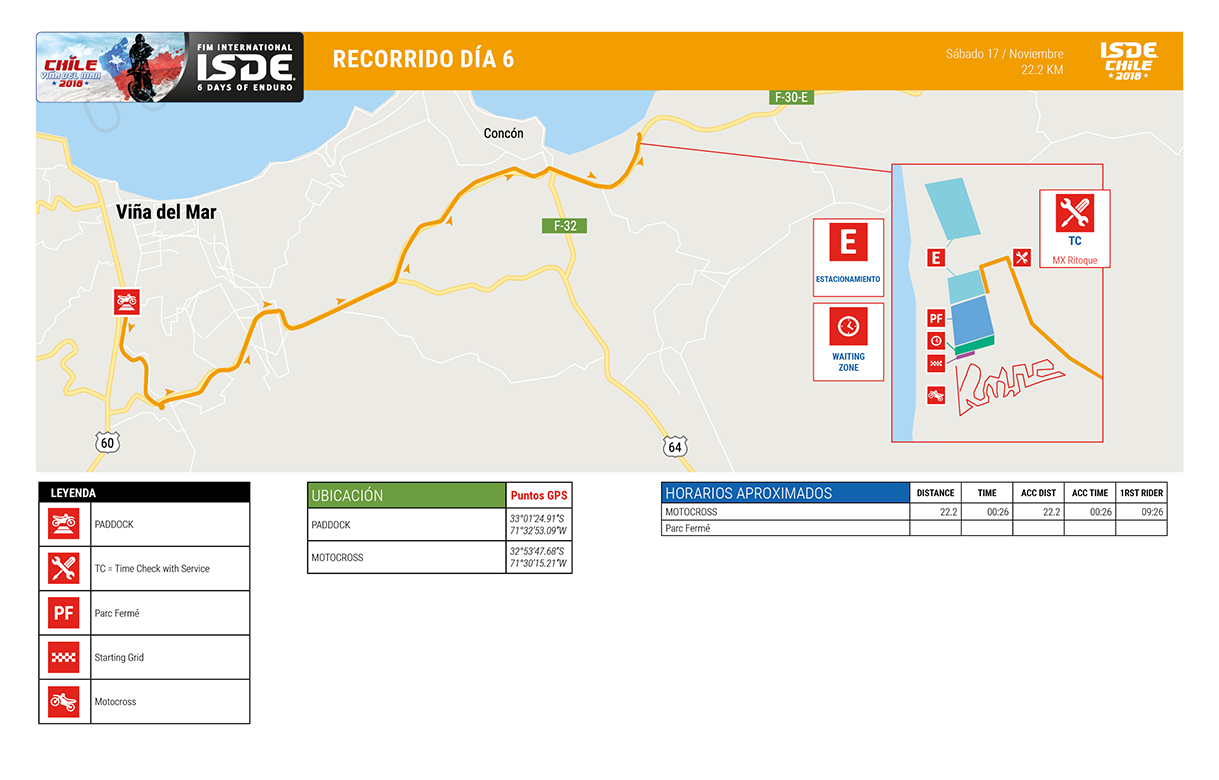Click the small clock marker in the inset map
Screen dimensions: 1219x780
coord(936,341)
